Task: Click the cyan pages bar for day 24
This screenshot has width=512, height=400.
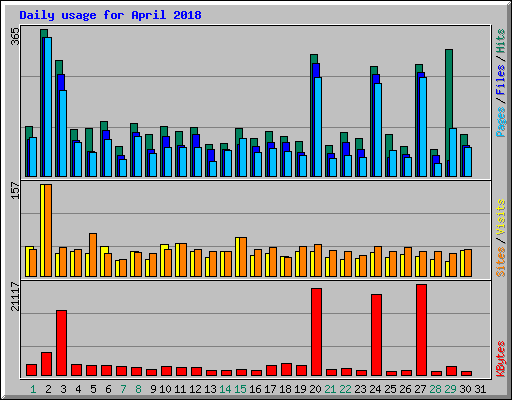Action: click(378, 130)
